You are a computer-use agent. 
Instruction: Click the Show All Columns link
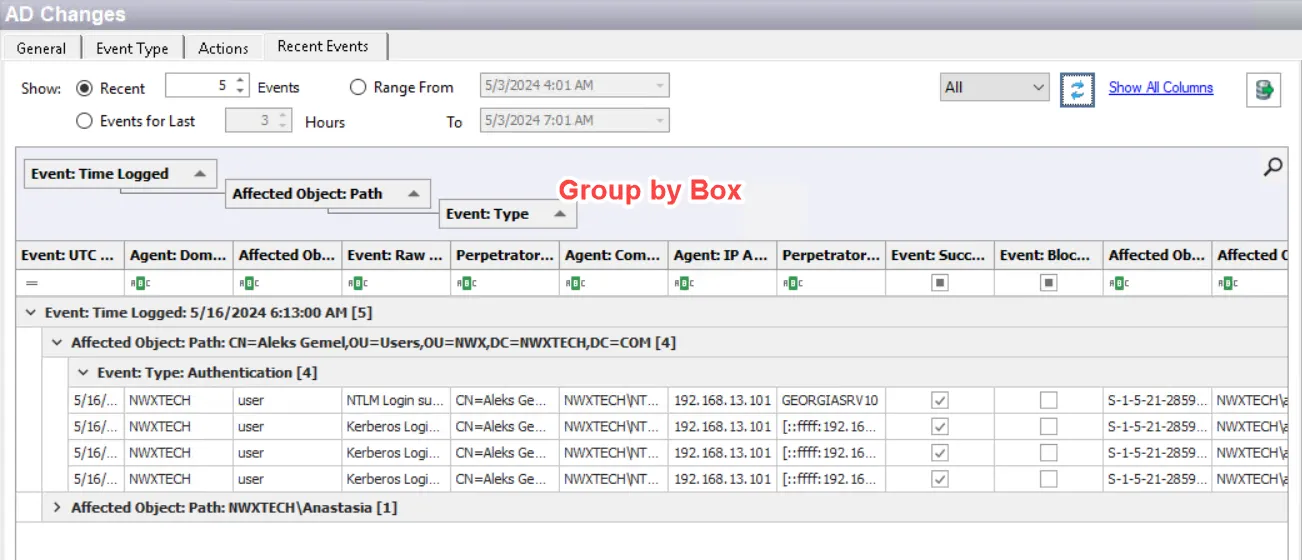(x=1161, y=88)
